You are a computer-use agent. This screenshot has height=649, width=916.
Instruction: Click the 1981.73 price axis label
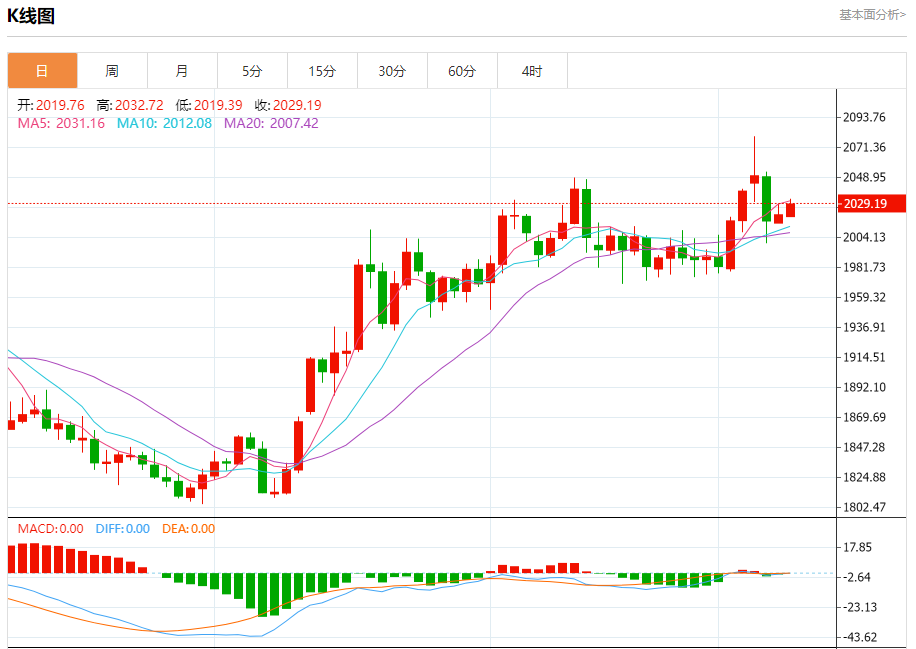coord(864,267)
